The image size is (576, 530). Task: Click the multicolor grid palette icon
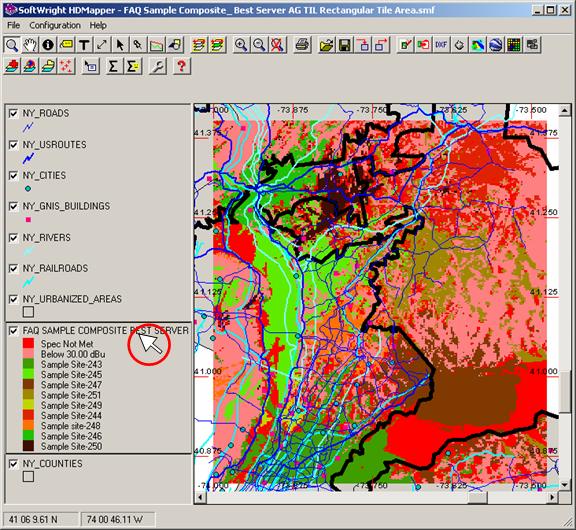pyautogui.click(x=514, y=45)
